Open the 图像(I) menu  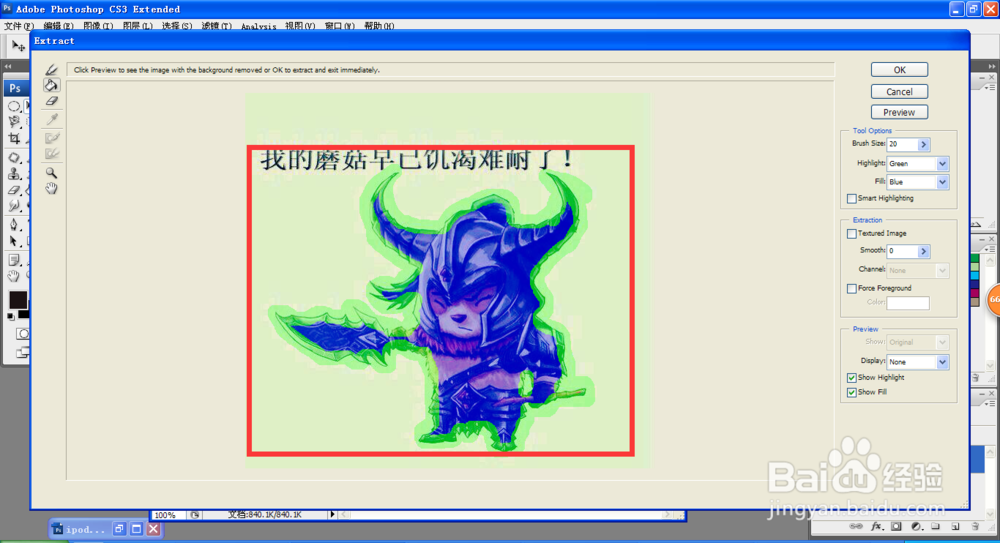tap(98, 26)
